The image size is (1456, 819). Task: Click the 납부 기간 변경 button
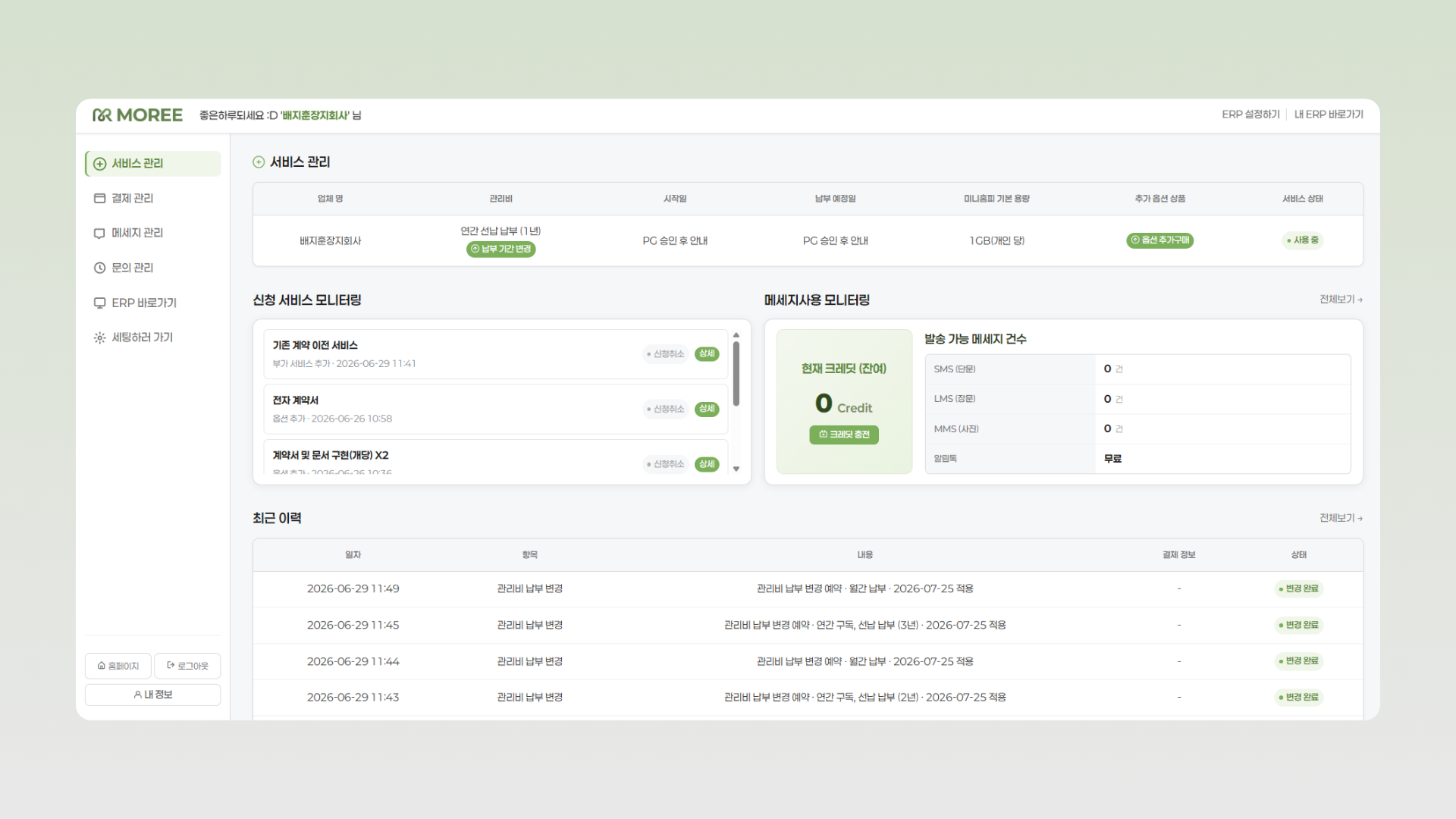[x=500, y=249]
